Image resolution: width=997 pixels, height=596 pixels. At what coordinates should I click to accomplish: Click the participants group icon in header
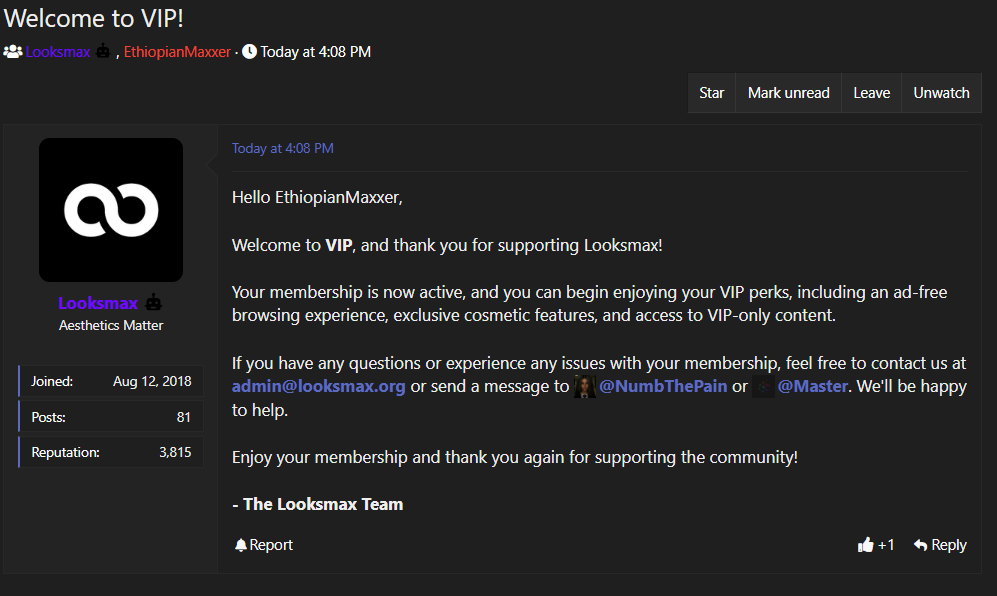[13, 52]
